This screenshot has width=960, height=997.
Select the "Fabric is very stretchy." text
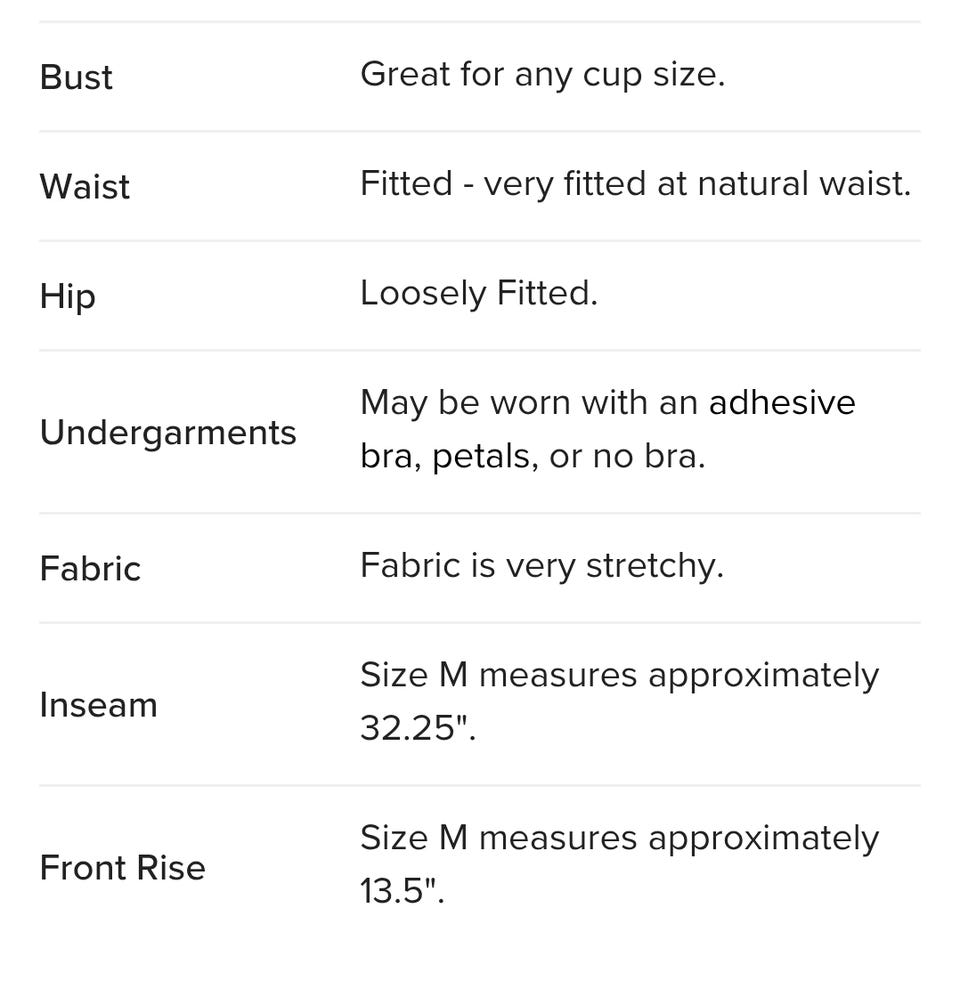click(x=541, y=566)
